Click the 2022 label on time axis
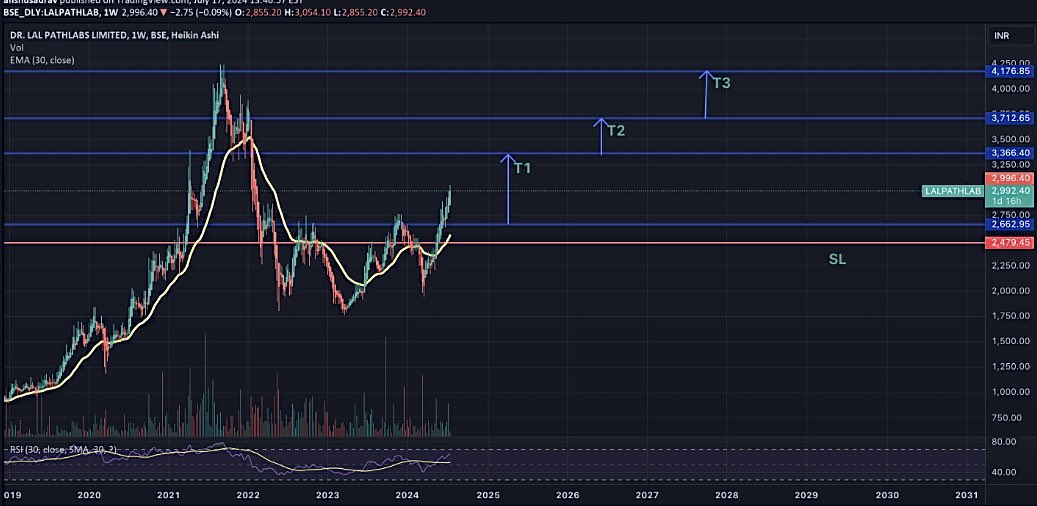Screen dimensions: 1037x506 (x=248, y=495)
